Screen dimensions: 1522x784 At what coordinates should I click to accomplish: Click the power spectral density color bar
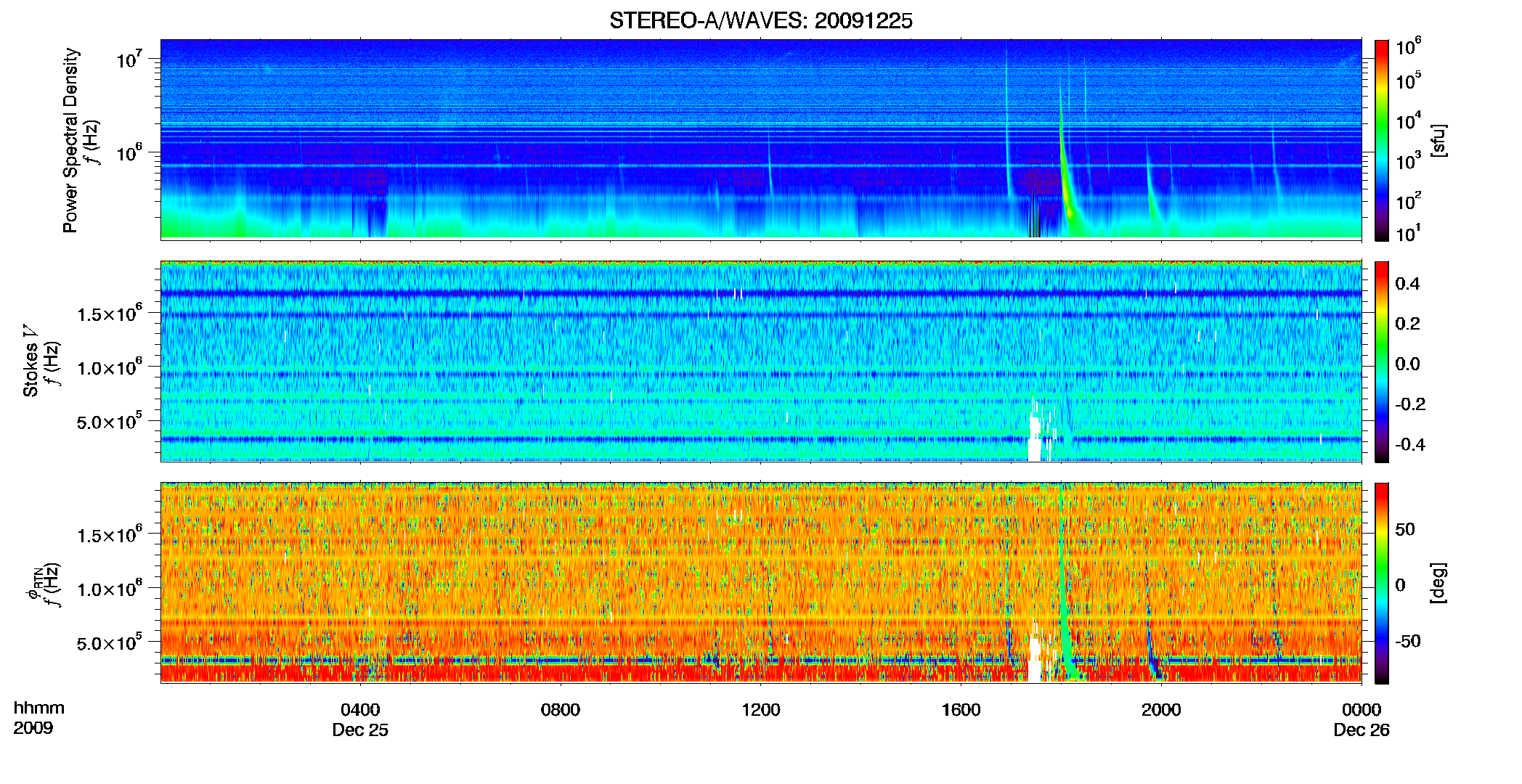tap(1381, 139)
